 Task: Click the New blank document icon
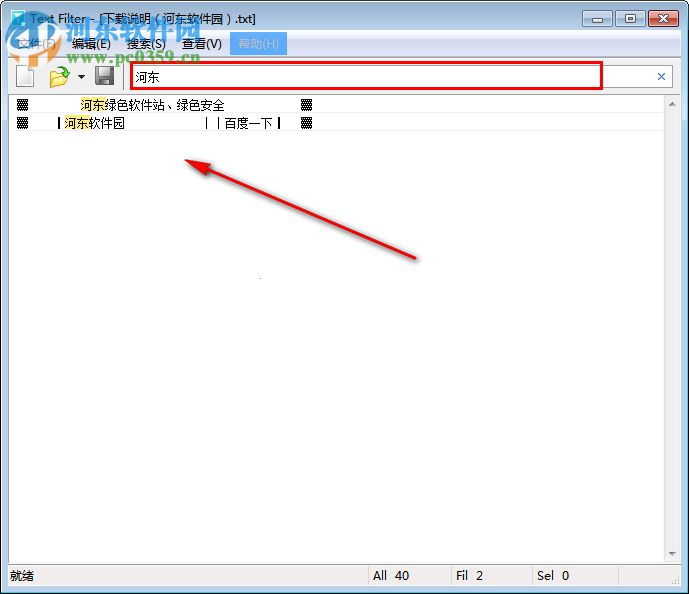click(25, 76)
